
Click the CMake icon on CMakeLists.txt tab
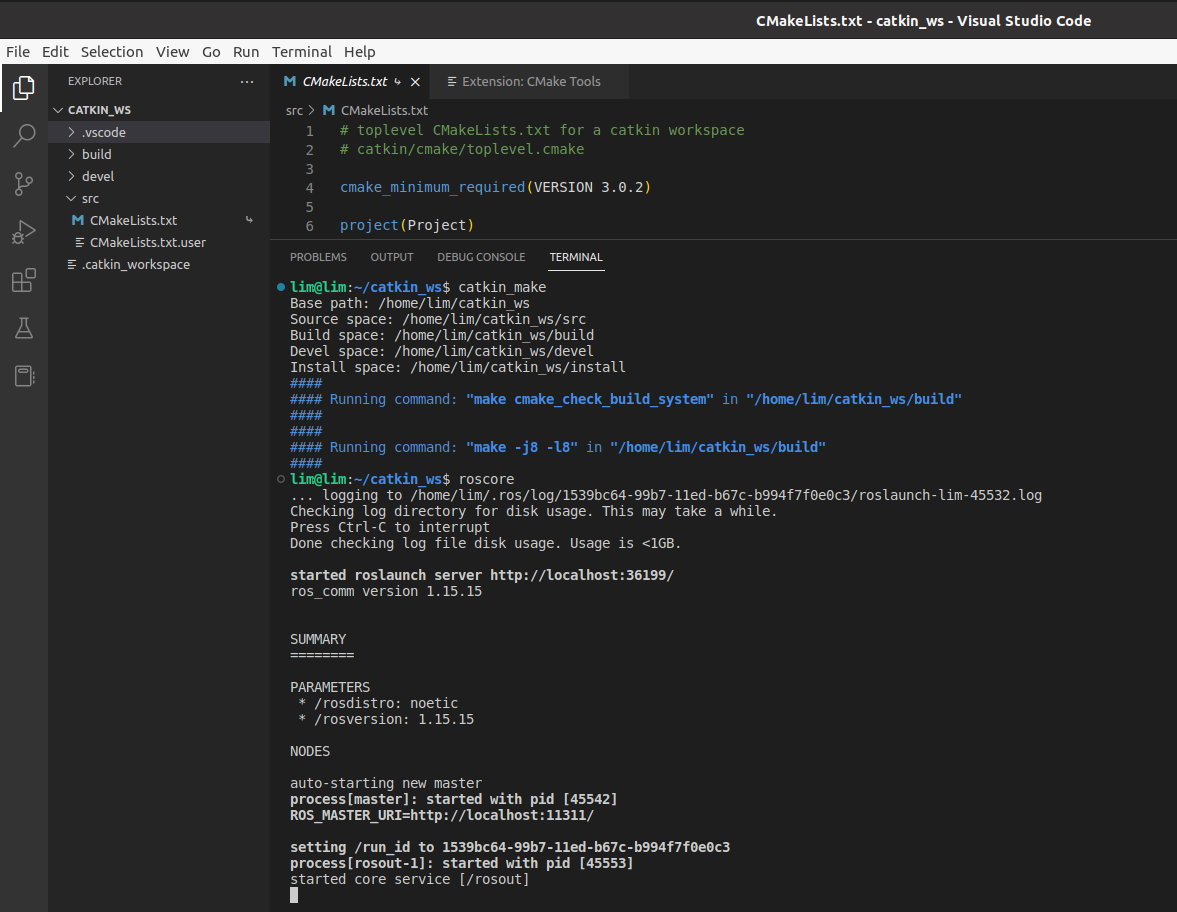point(290,81)
